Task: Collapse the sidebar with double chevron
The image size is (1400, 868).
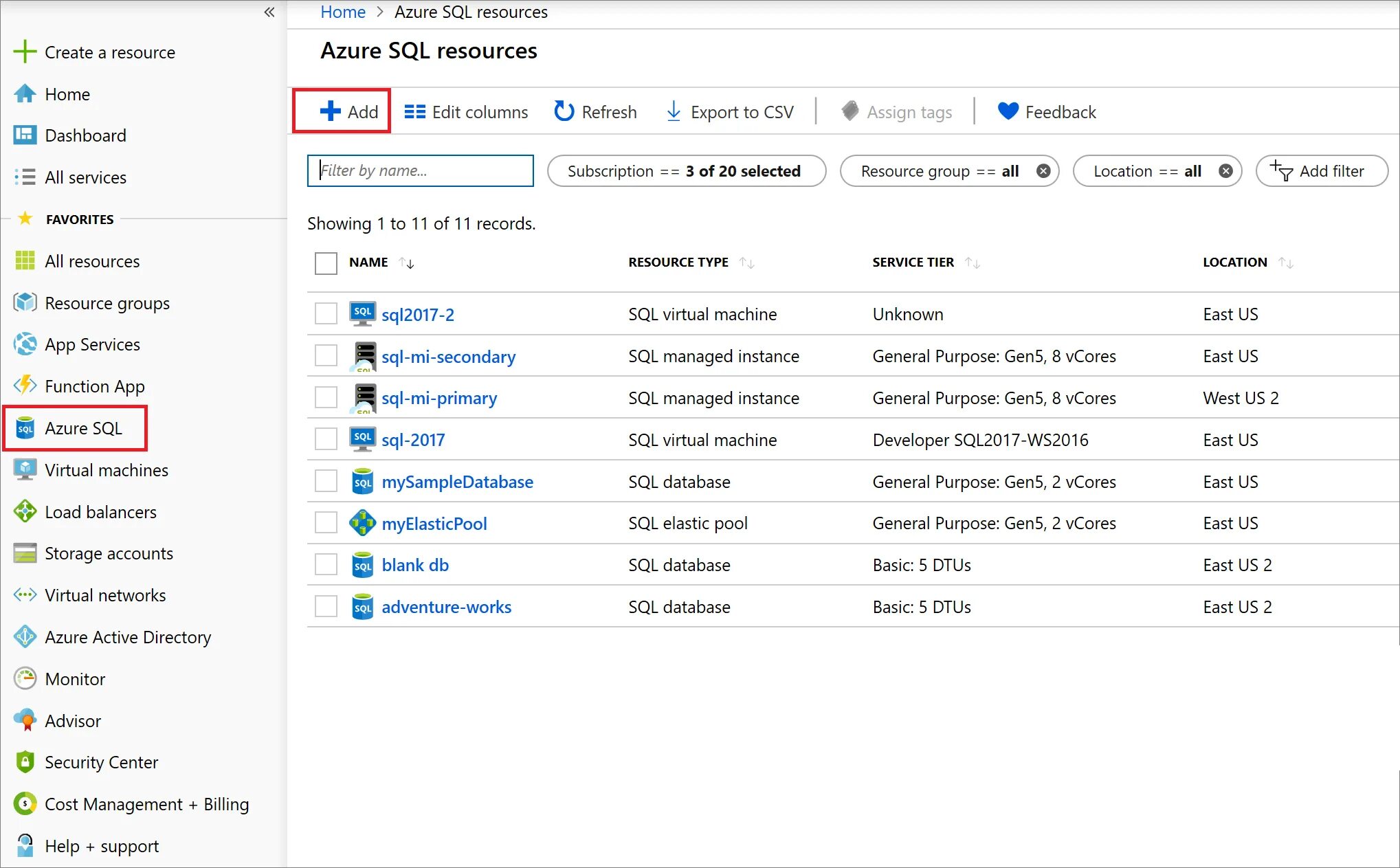Action: (269, 12)
